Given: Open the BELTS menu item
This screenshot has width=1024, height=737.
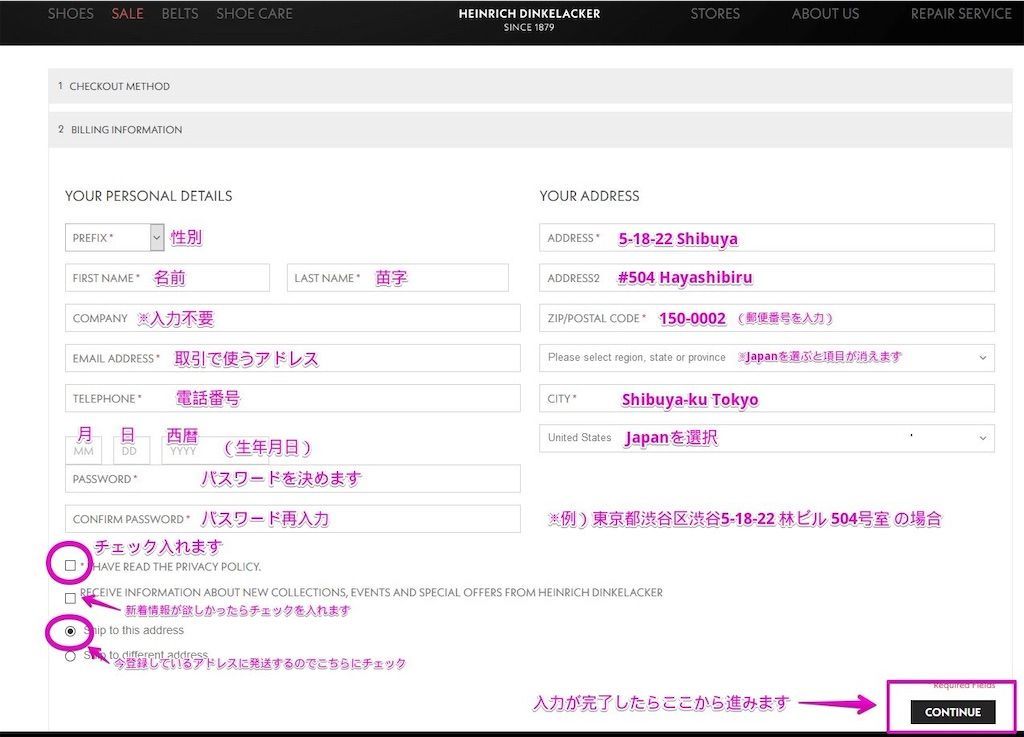Looking at the screenshot, I should [x=180, y=14].
